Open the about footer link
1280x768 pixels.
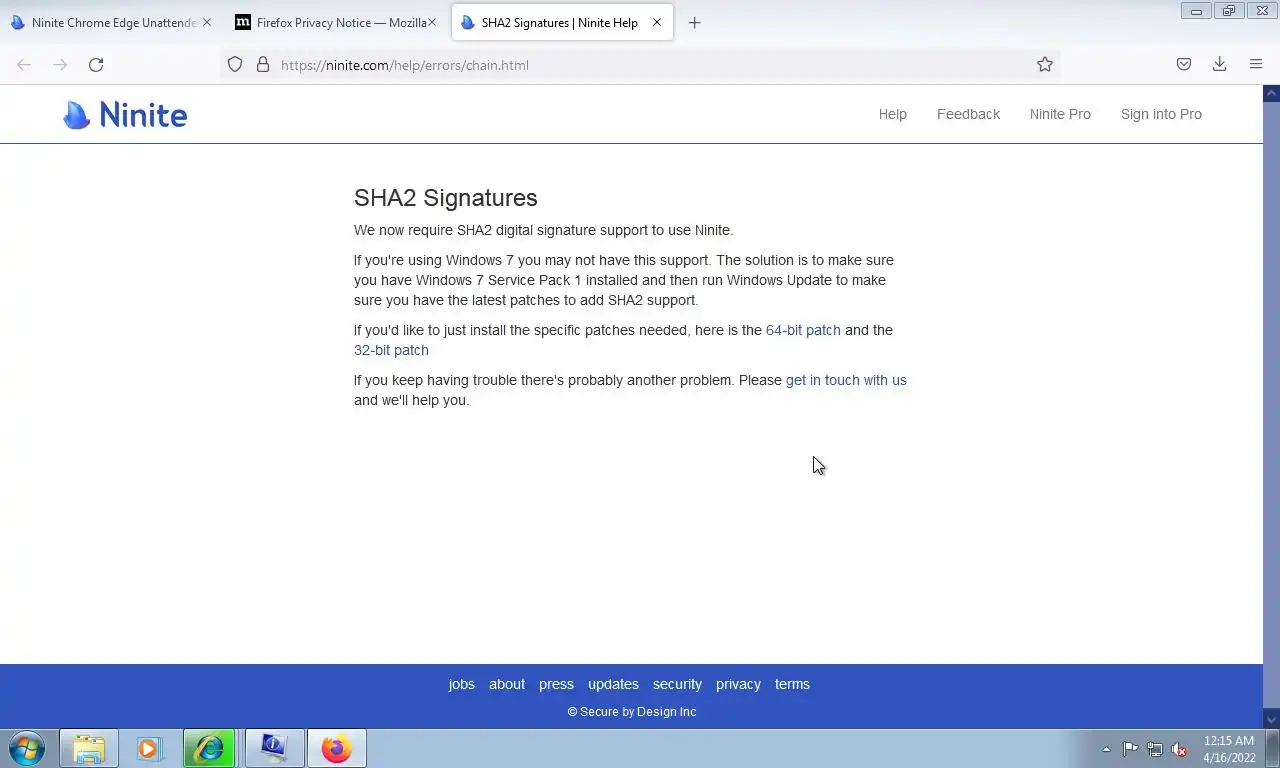point(507,684)
